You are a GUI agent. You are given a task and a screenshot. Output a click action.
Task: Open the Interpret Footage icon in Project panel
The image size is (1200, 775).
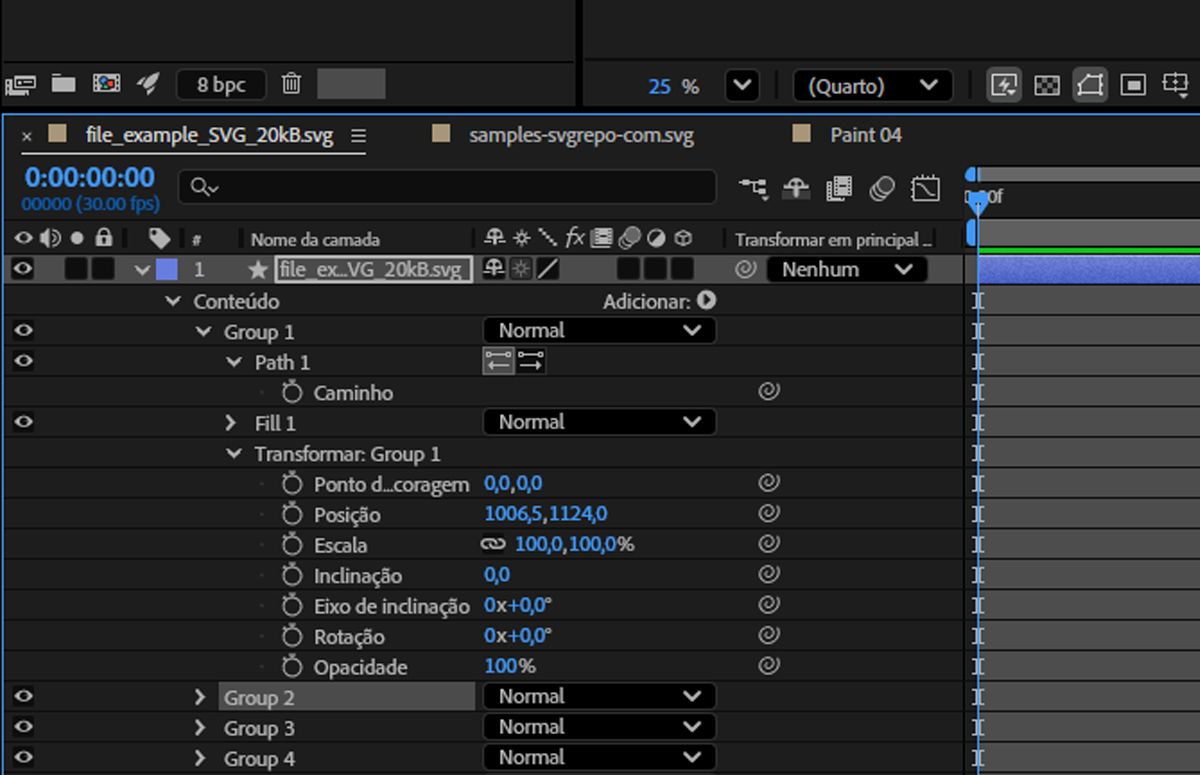pyautogui.click(x=21, y=85)
